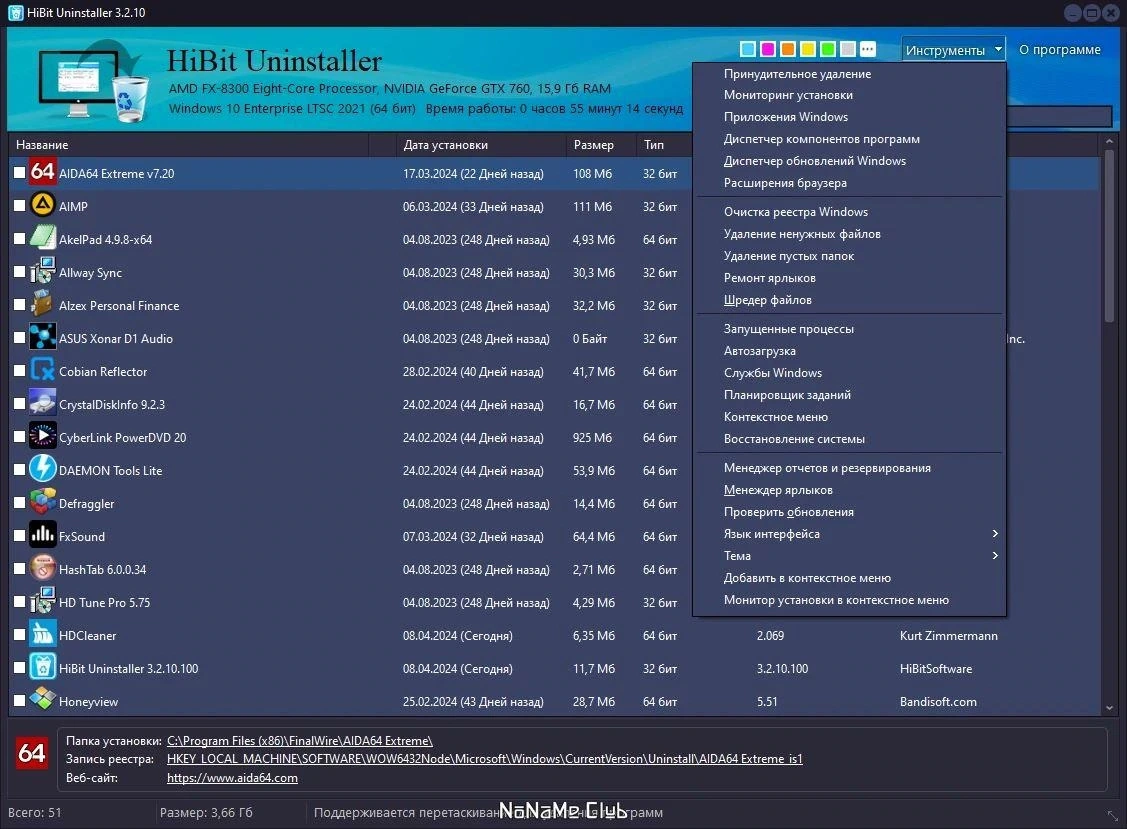Open the https://www.aida64.com link

(232, 778)
